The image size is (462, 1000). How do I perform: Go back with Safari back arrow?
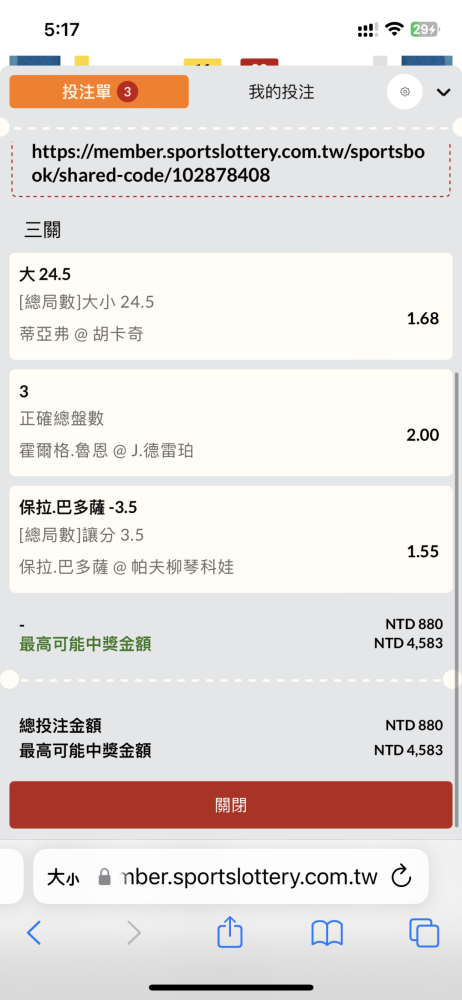[34, 933]
